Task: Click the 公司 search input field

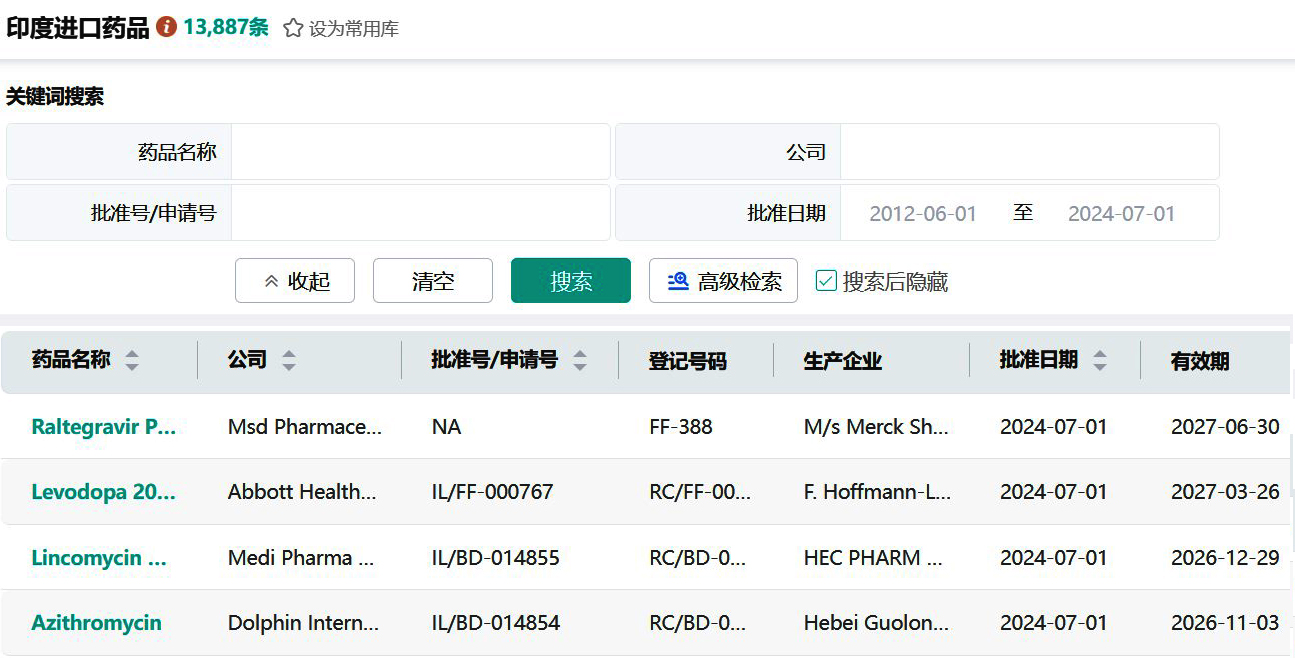Action: (x=1029, y=152)
